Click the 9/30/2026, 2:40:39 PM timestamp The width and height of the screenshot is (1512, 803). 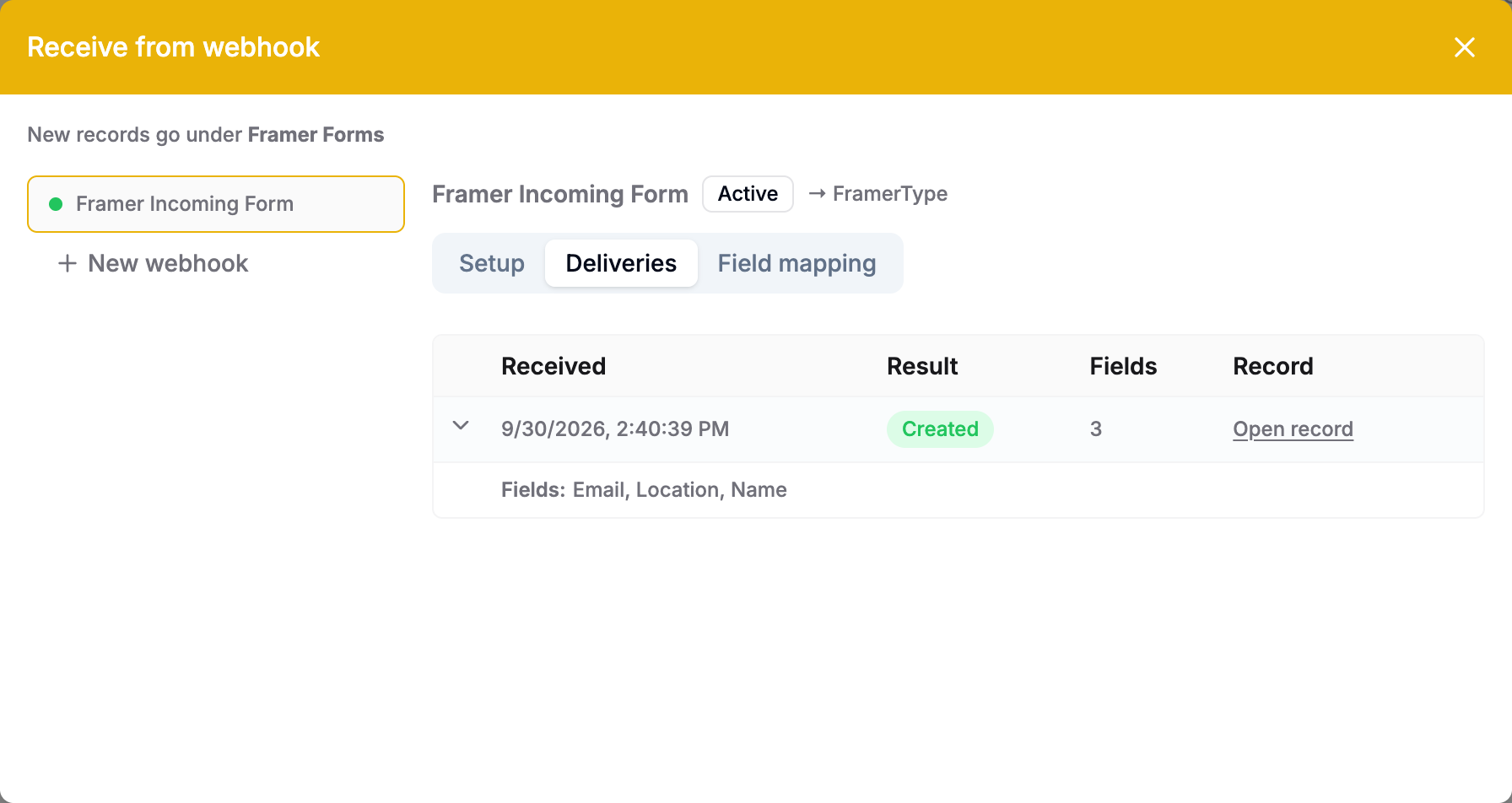[x=615, y=429]
